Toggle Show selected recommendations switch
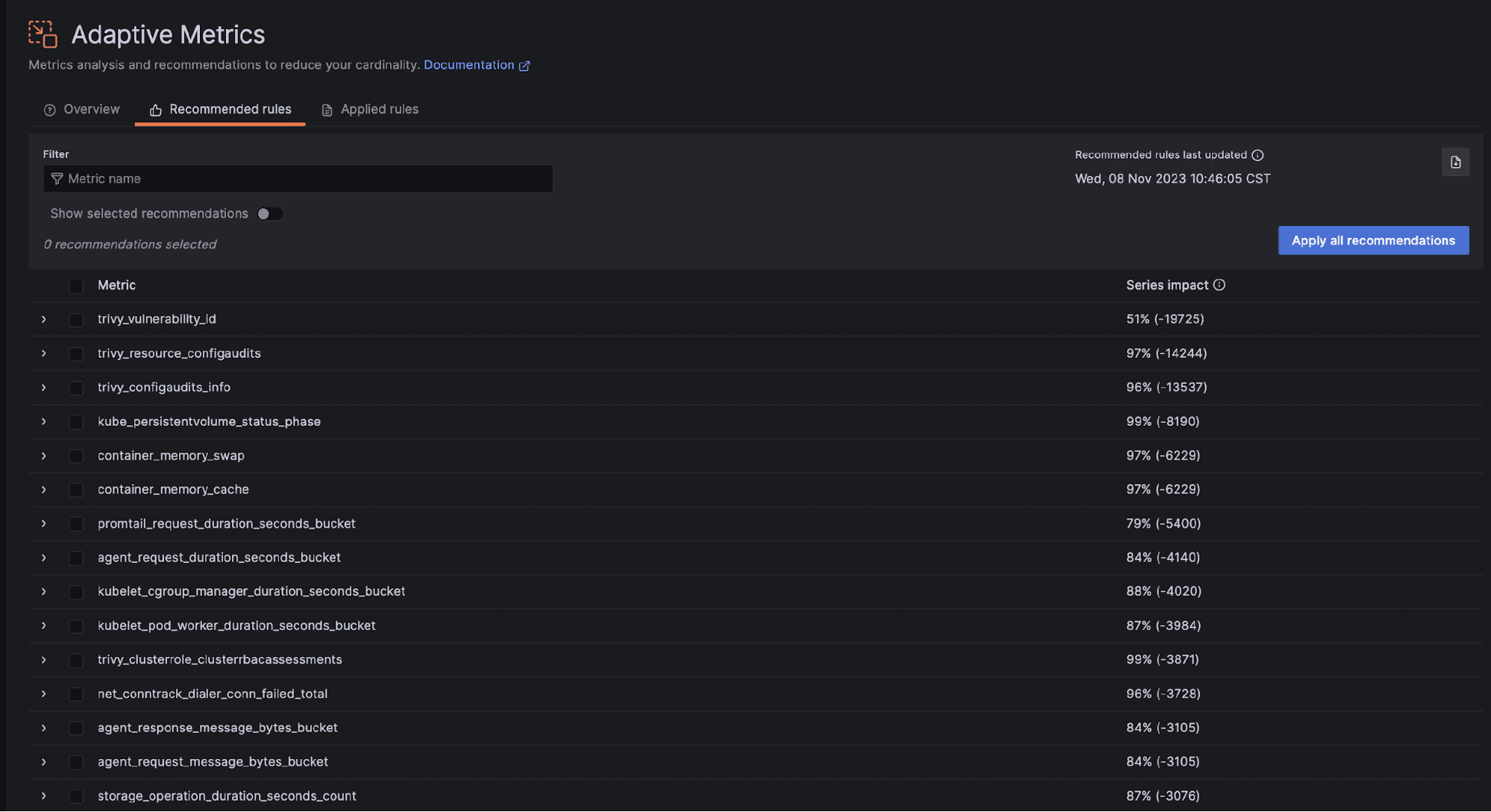 point(269,214)
